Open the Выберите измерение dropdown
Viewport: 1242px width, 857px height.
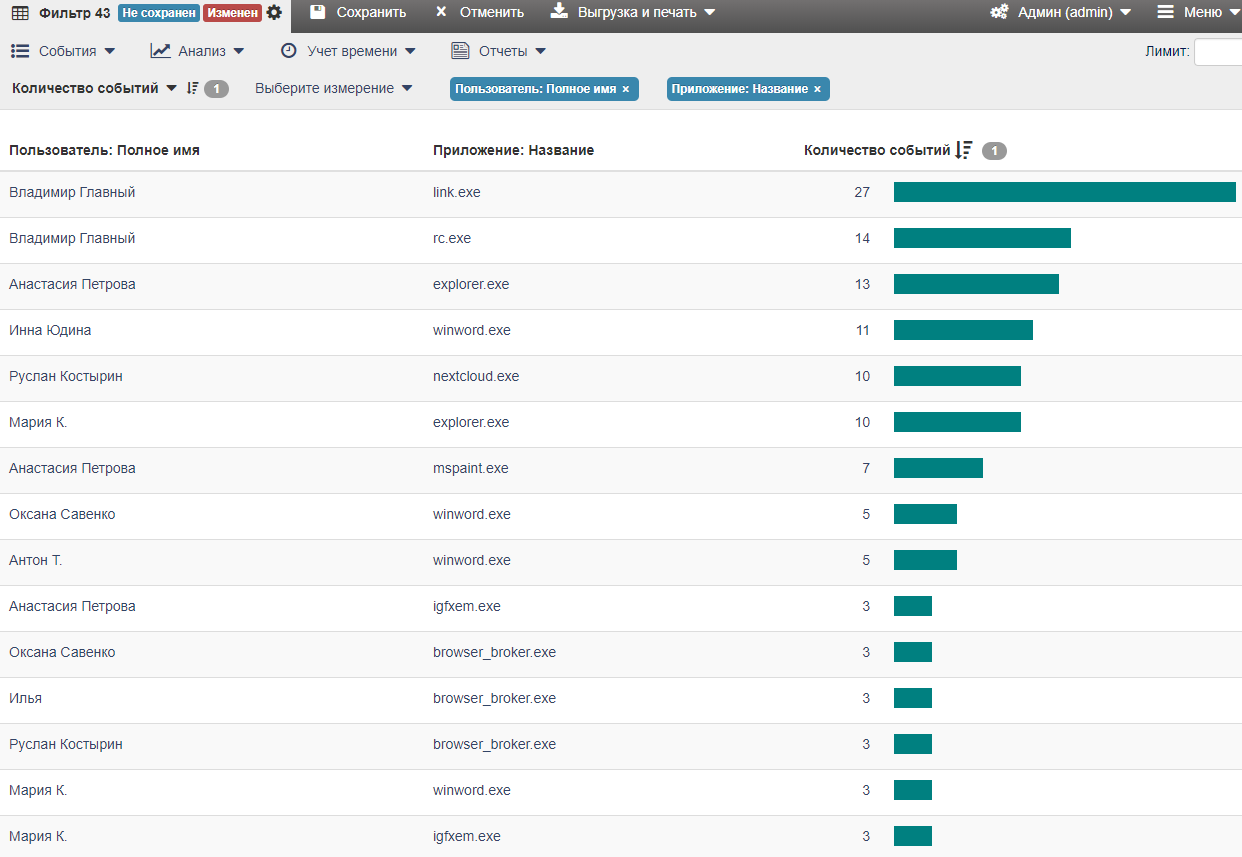[x=333, y=88]
